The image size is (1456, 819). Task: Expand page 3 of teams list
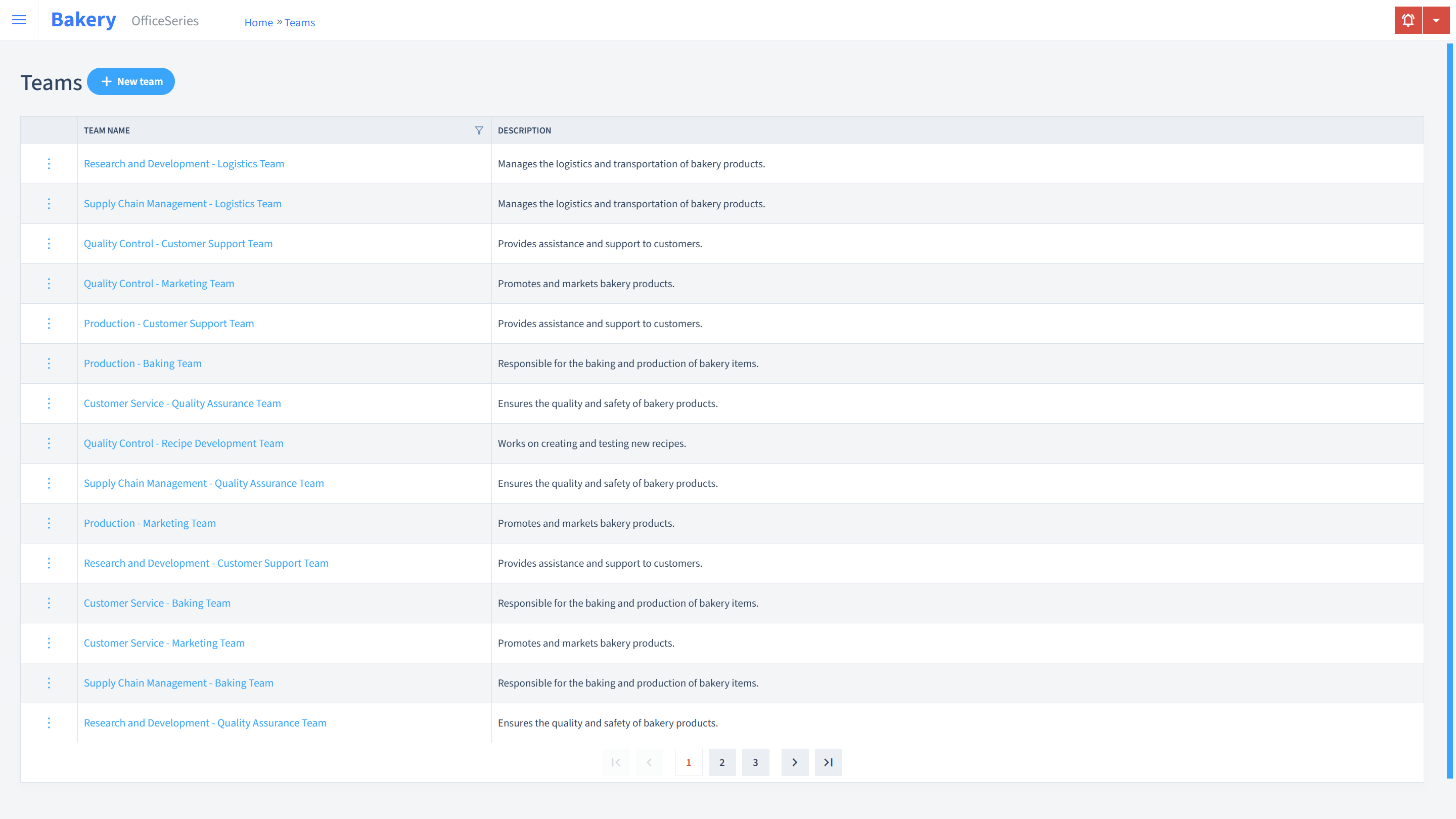point(755,762)
